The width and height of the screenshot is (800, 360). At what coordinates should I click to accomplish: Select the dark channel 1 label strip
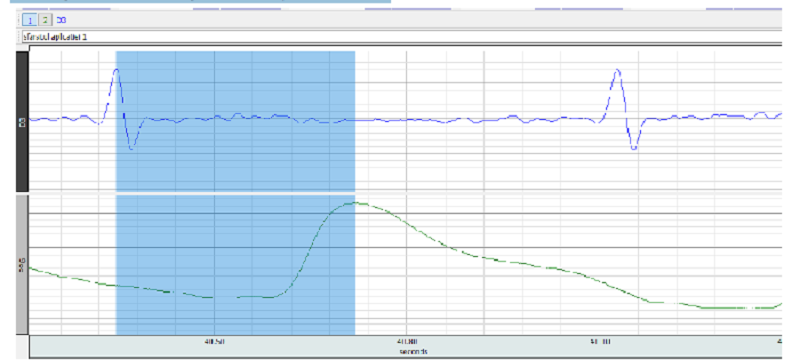tap(22, 121)
